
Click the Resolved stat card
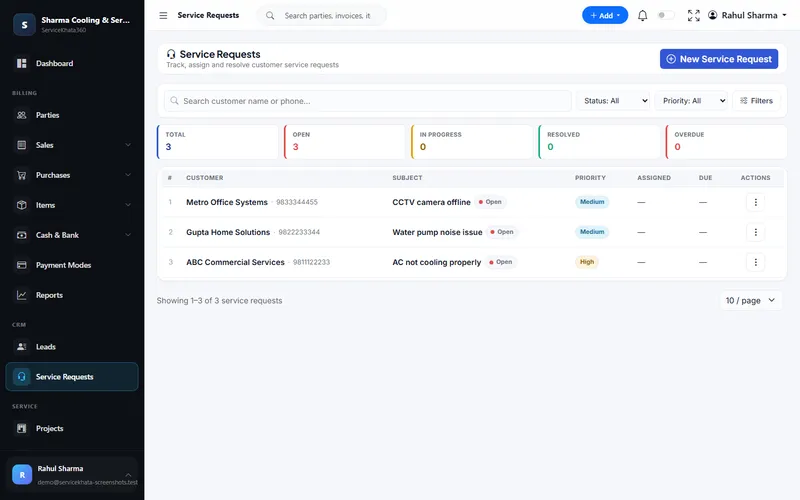point(599,142)
